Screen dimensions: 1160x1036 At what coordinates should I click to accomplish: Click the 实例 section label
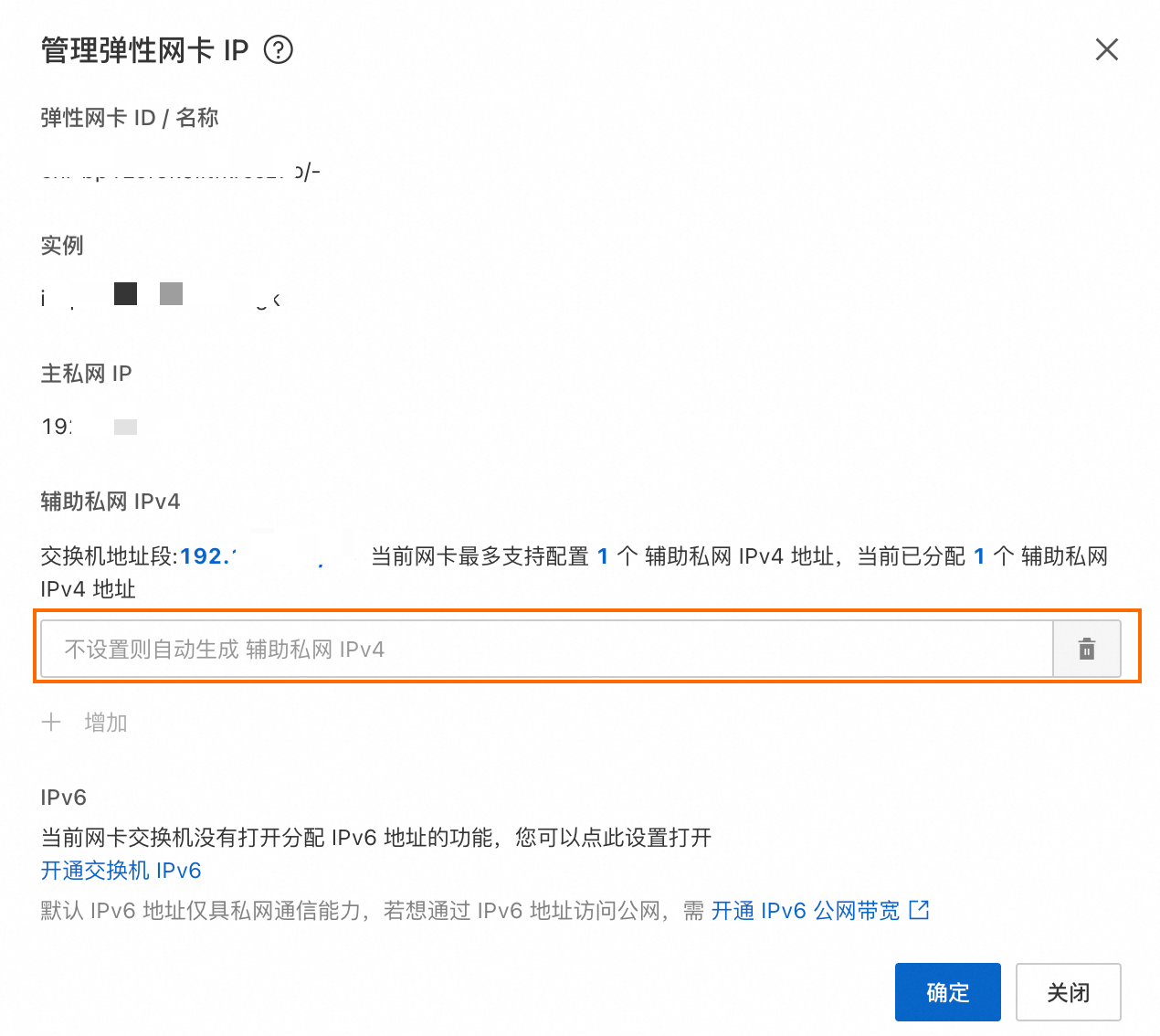click(x=62, y=246)
